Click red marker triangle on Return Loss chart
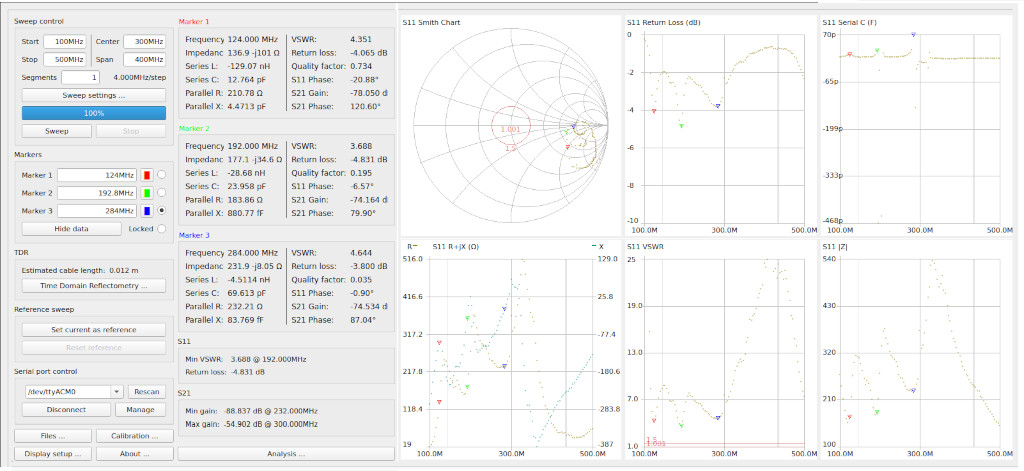The width and height of the screenshot is (1024, 471). point(654,112)
